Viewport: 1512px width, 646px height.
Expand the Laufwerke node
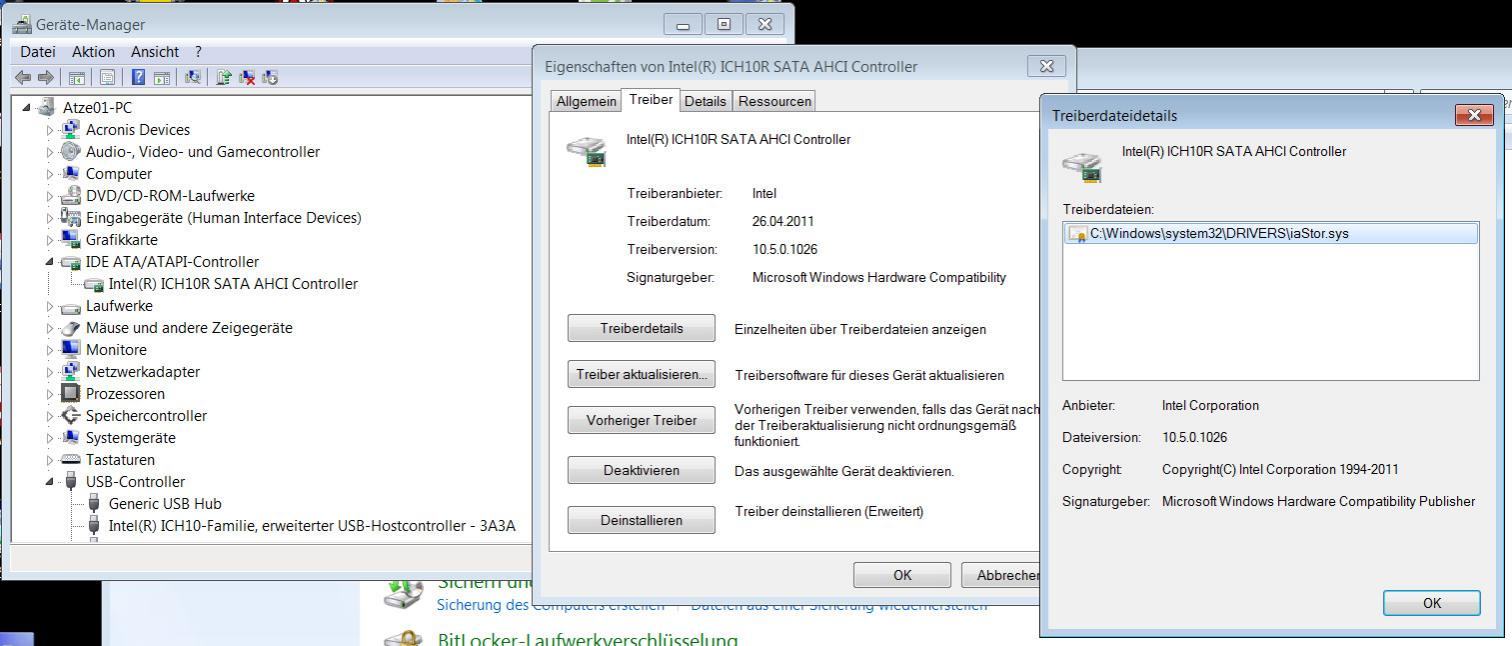pos(50,305)
